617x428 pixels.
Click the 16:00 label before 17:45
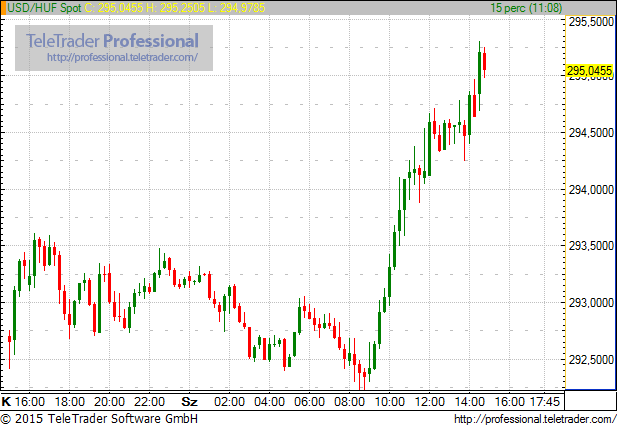point(510,402)
